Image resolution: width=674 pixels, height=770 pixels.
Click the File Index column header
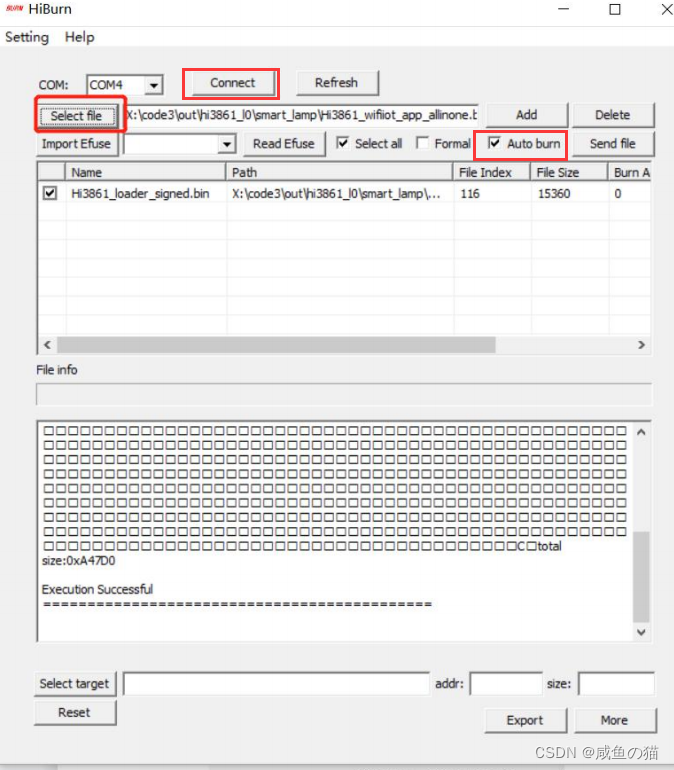coord(491,172)
